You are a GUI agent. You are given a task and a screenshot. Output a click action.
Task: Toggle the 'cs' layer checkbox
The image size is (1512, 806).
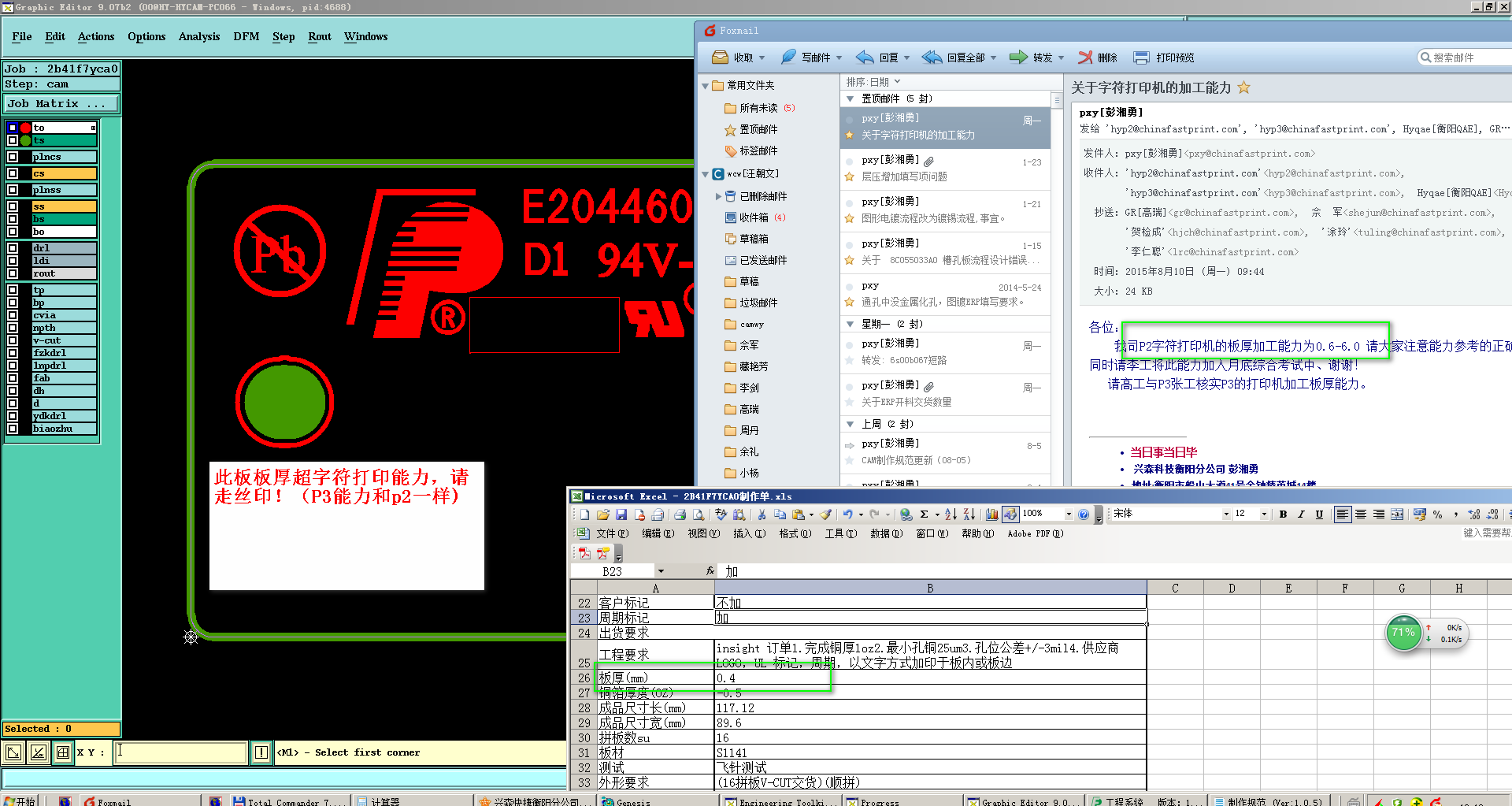point(12,173)
